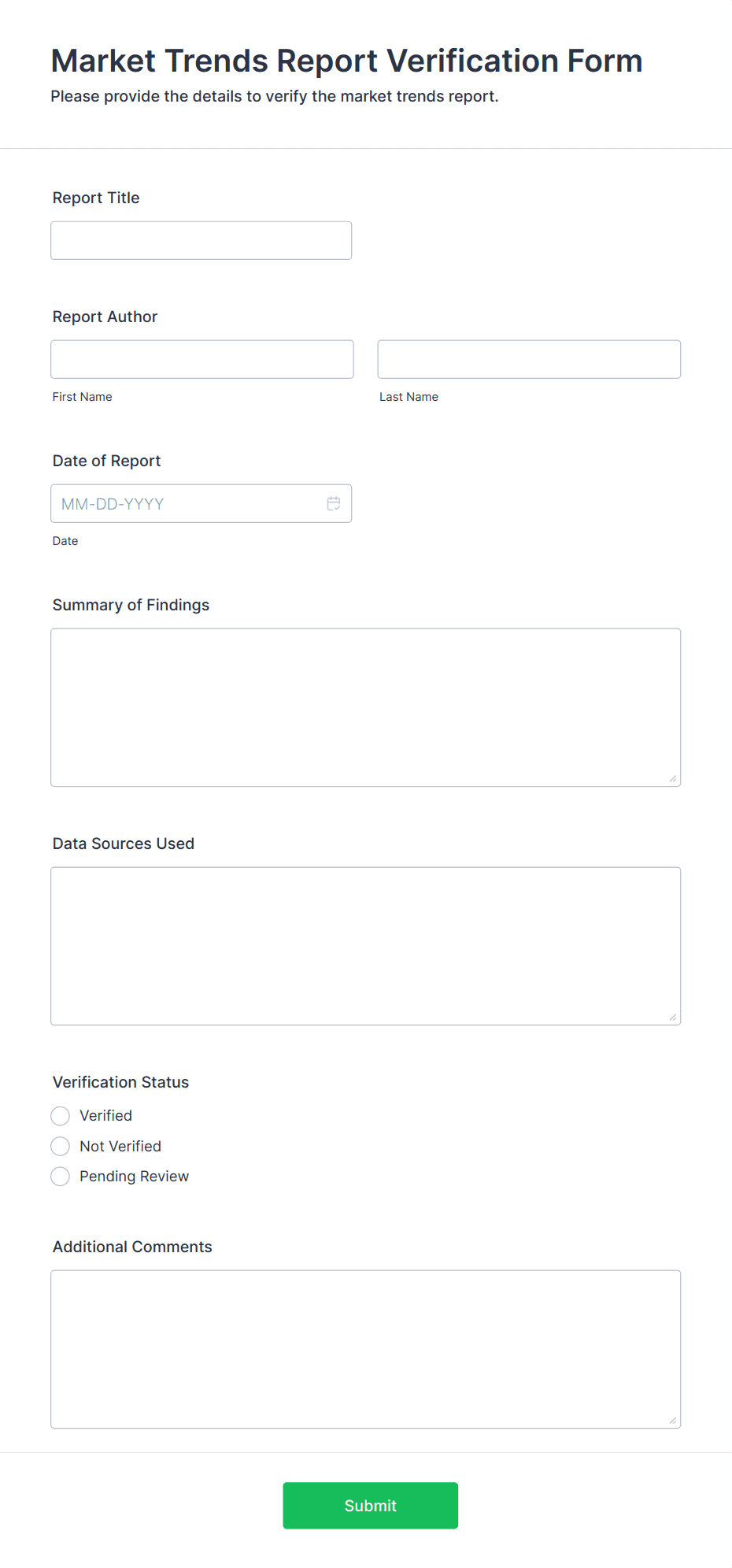Click inside the Data Sources Used box
Screen dimensions: 732x1568
(366, 946)
